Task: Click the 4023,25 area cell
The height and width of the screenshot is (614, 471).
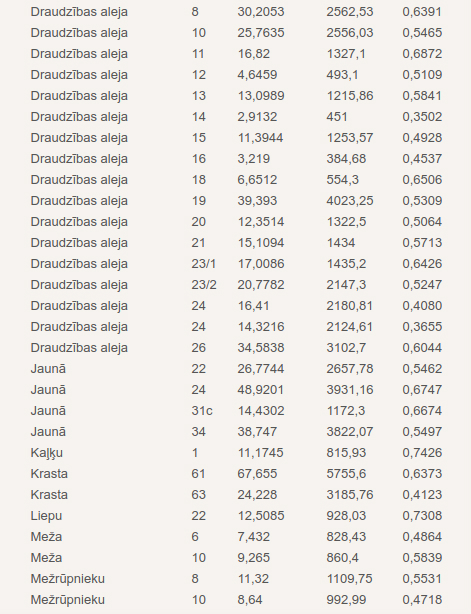Action: [350, 201]
